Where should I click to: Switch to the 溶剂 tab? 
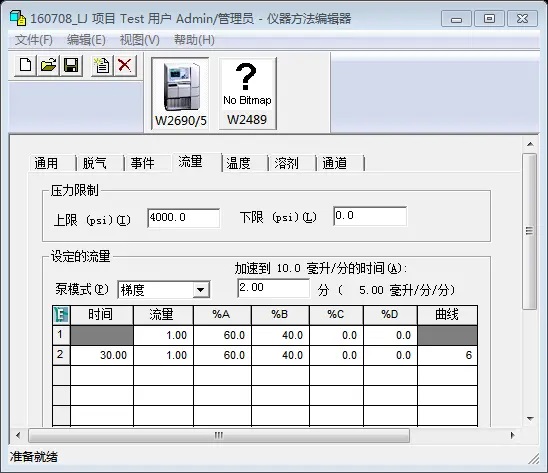coord(286,163)
